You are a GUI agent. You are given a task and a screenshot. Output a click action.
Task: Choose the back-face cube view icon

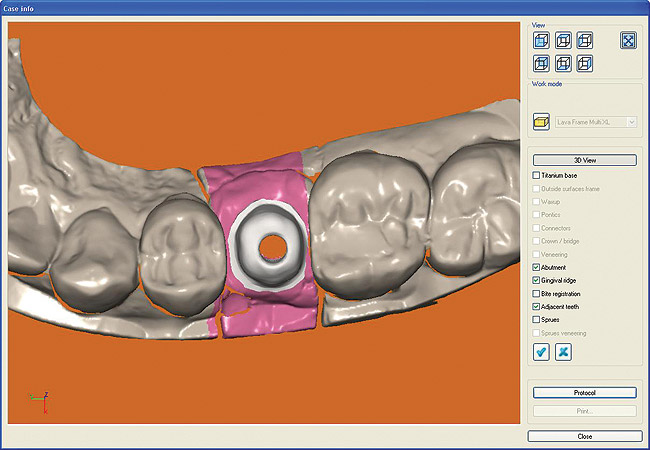(x=541, y=64)
